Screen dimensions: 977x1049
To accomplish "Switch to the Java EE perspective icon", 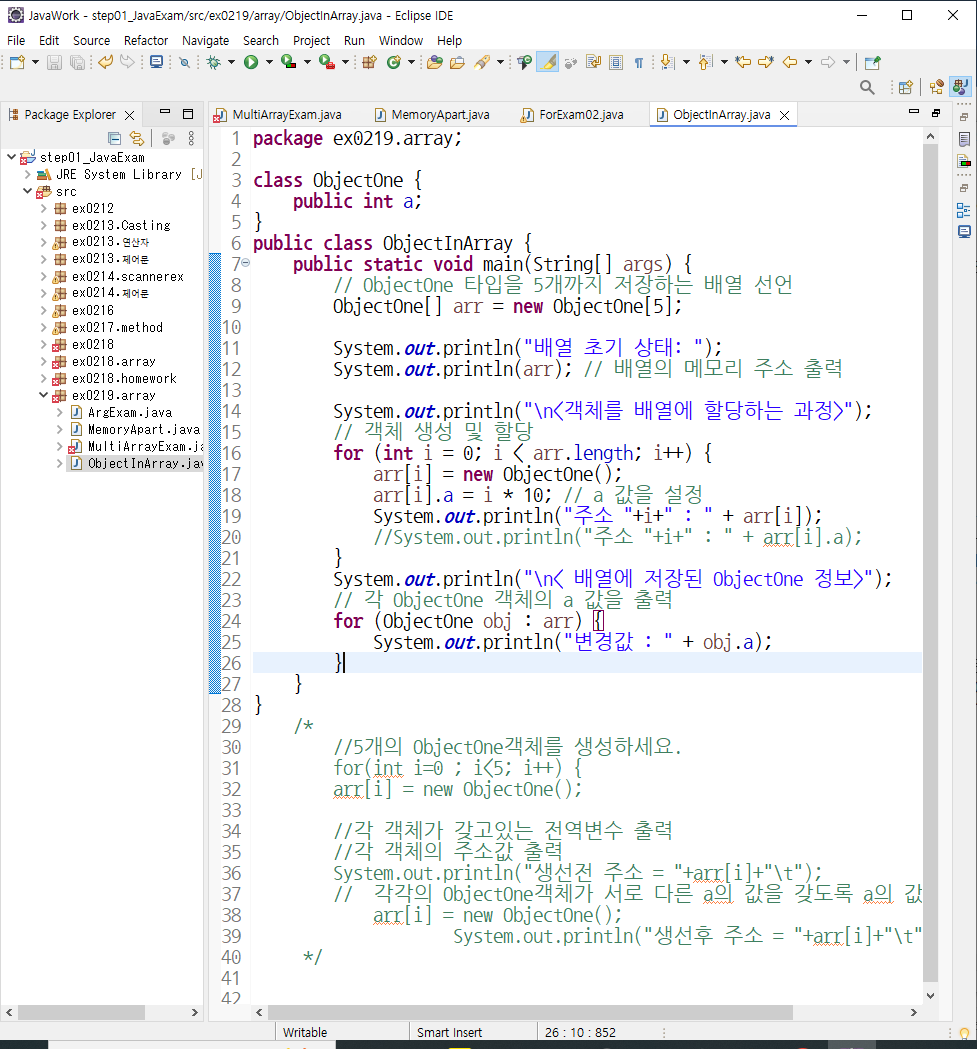I will coord(937,87).
